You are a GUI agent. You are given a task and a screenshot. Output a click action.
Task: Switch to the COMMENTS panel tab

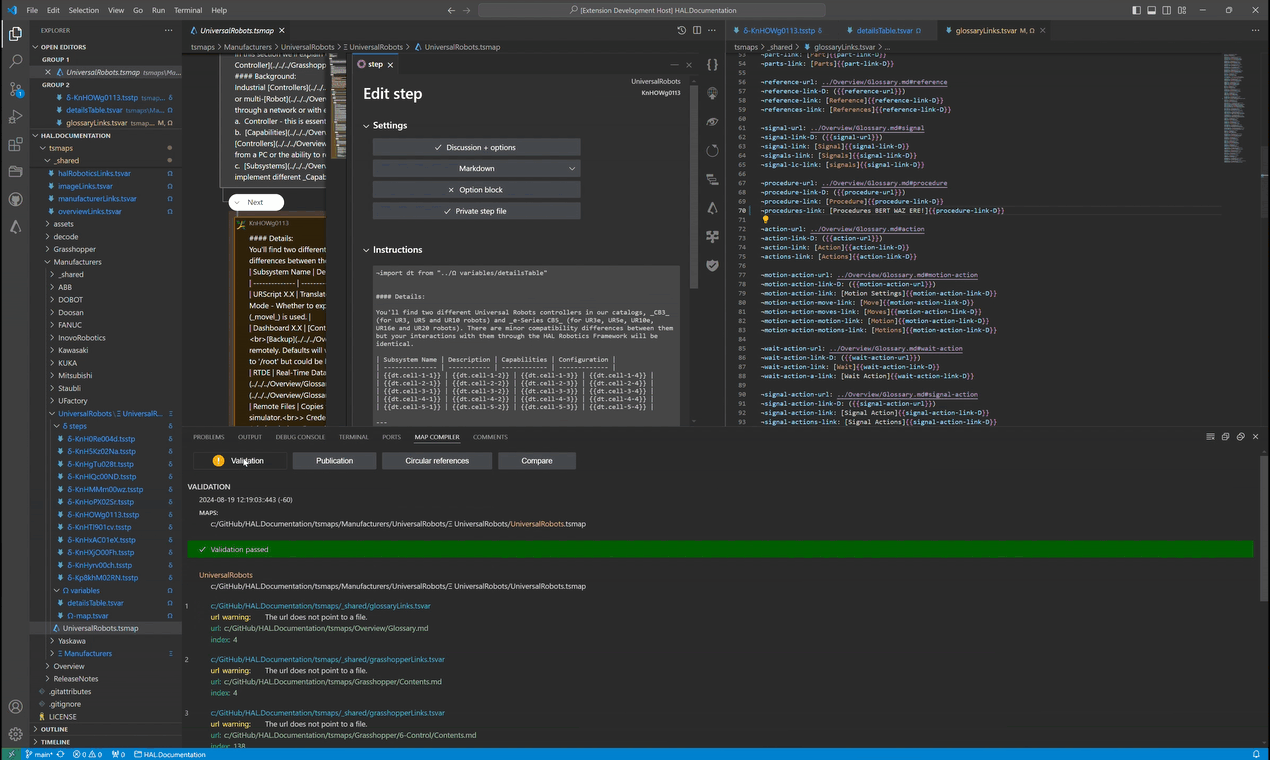[x=490, y=437]
